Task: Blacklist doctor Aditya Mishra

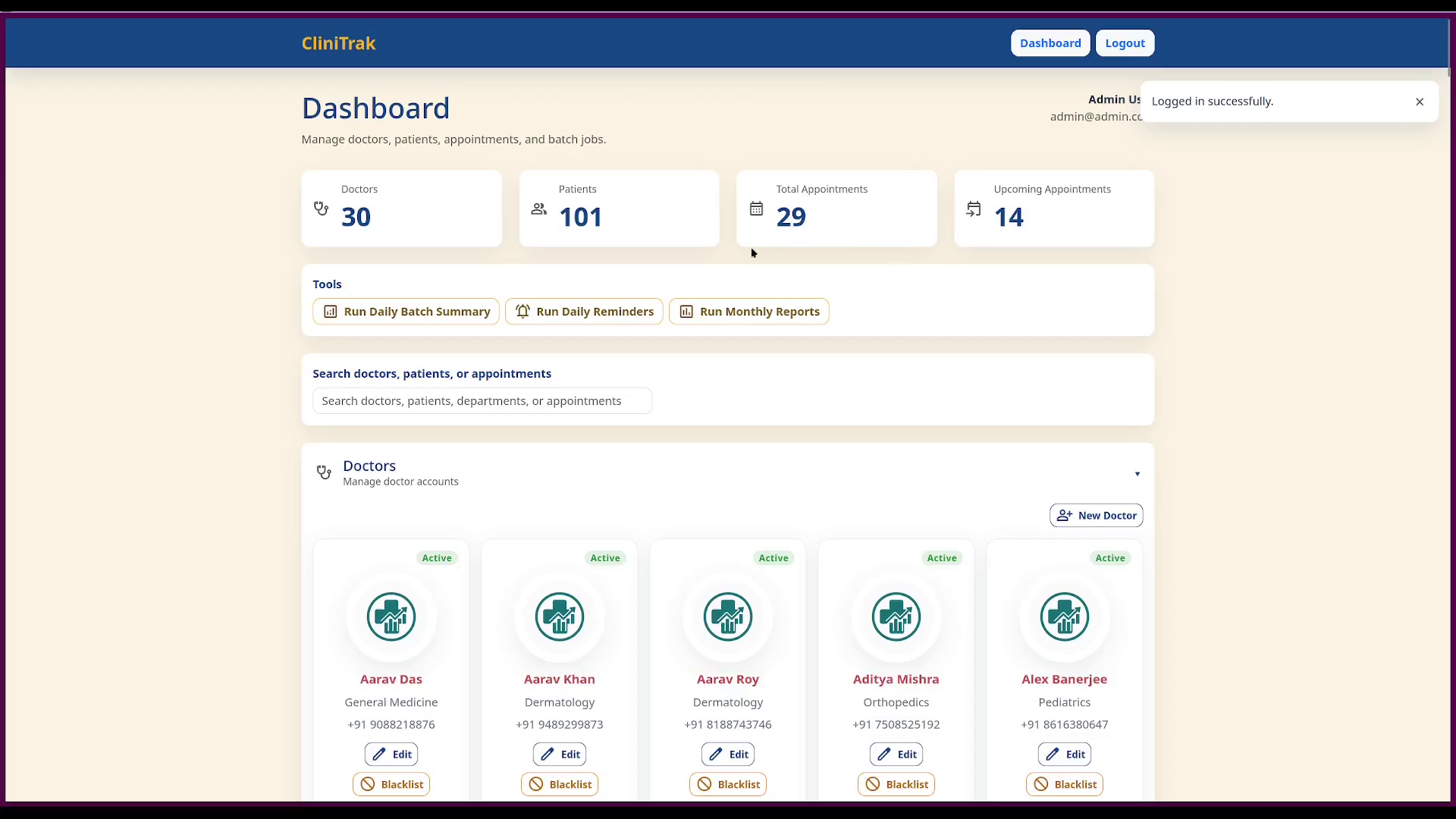Action: click(x=896, y=784)
